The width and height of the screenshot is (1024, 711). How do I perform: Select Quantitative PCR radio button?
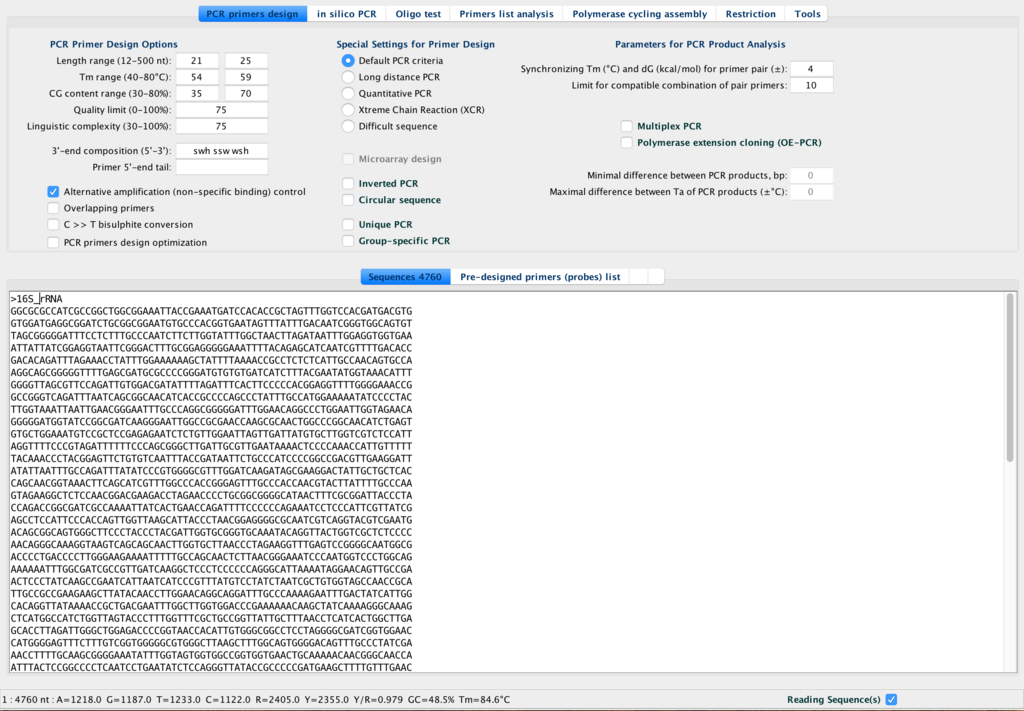pos(348,93)
